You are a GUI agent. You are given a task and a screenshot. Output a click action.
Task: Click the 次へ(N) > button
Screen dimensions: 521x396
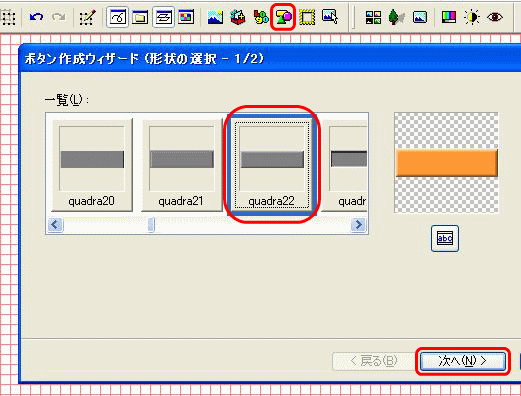click(463, 361)
